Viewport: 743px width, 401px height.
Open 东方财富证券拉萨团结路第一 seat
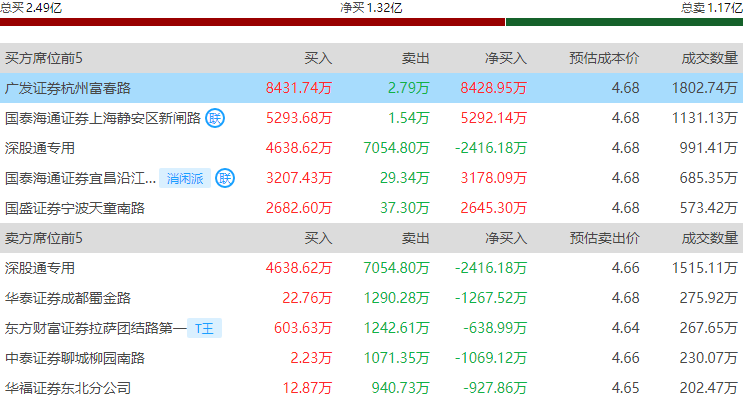tap(96, 328)
